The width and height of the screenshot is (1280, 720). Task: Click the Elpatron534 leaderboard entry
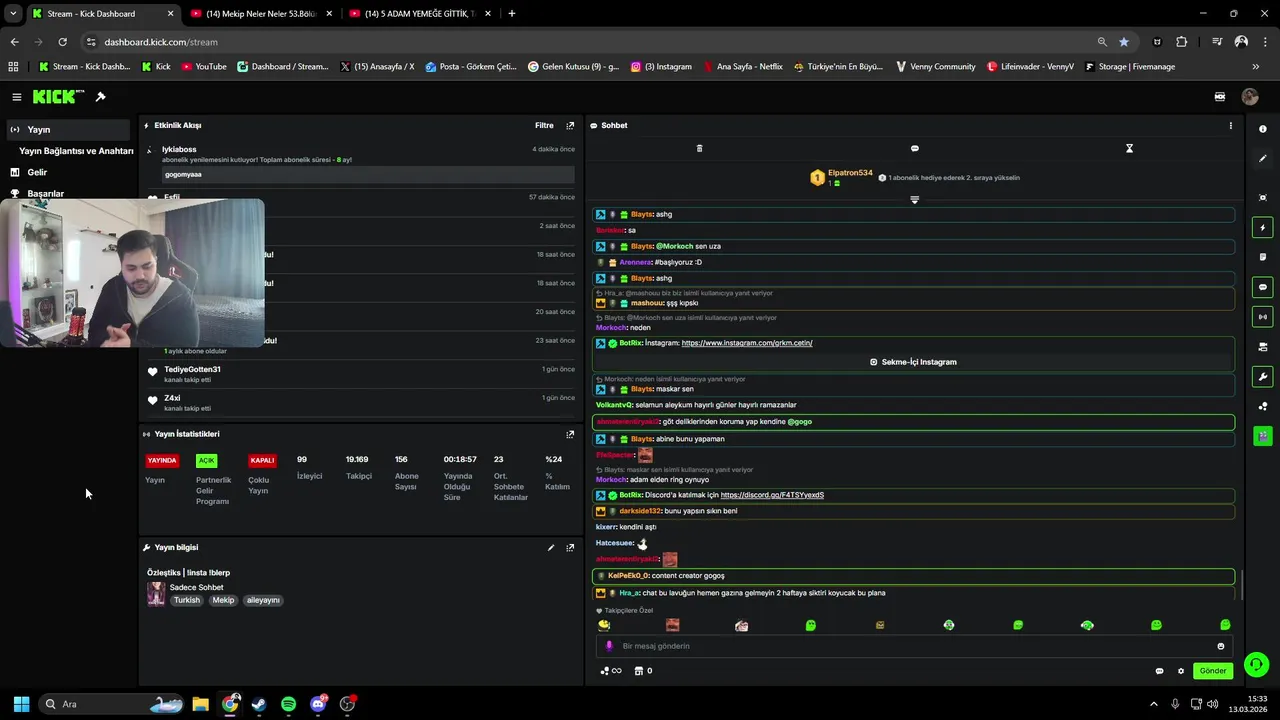pyautogui.click(x=841, y=177)
